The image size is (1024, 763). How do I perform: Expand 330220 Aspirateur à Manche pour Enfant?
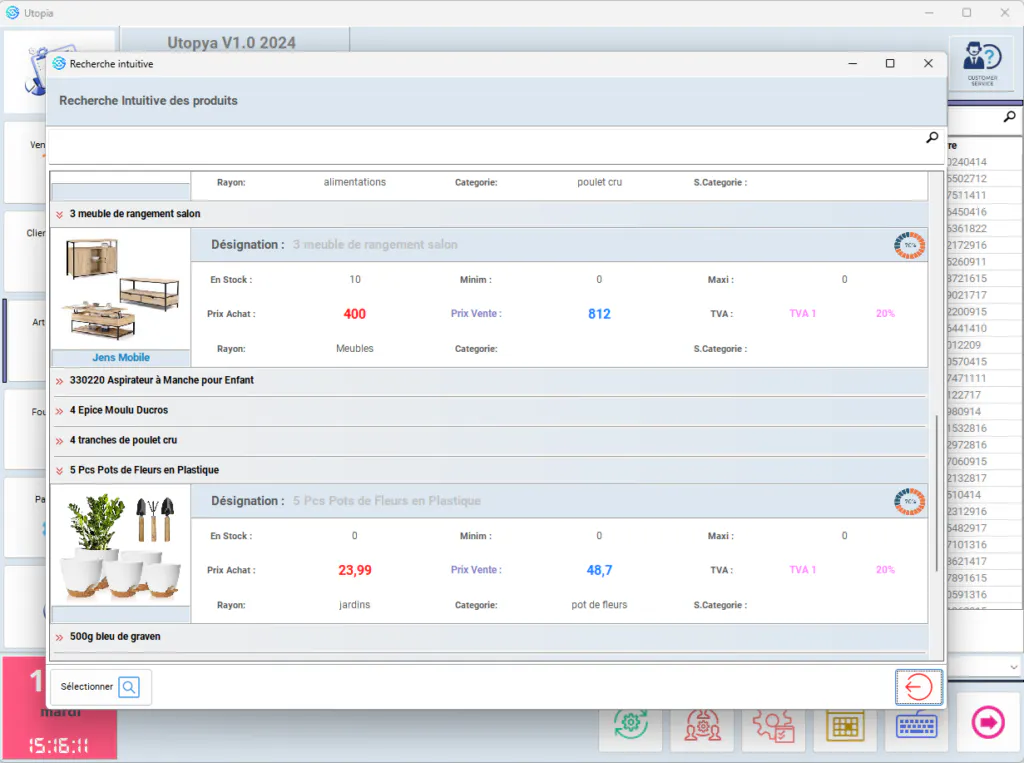(x=59, y=381)
